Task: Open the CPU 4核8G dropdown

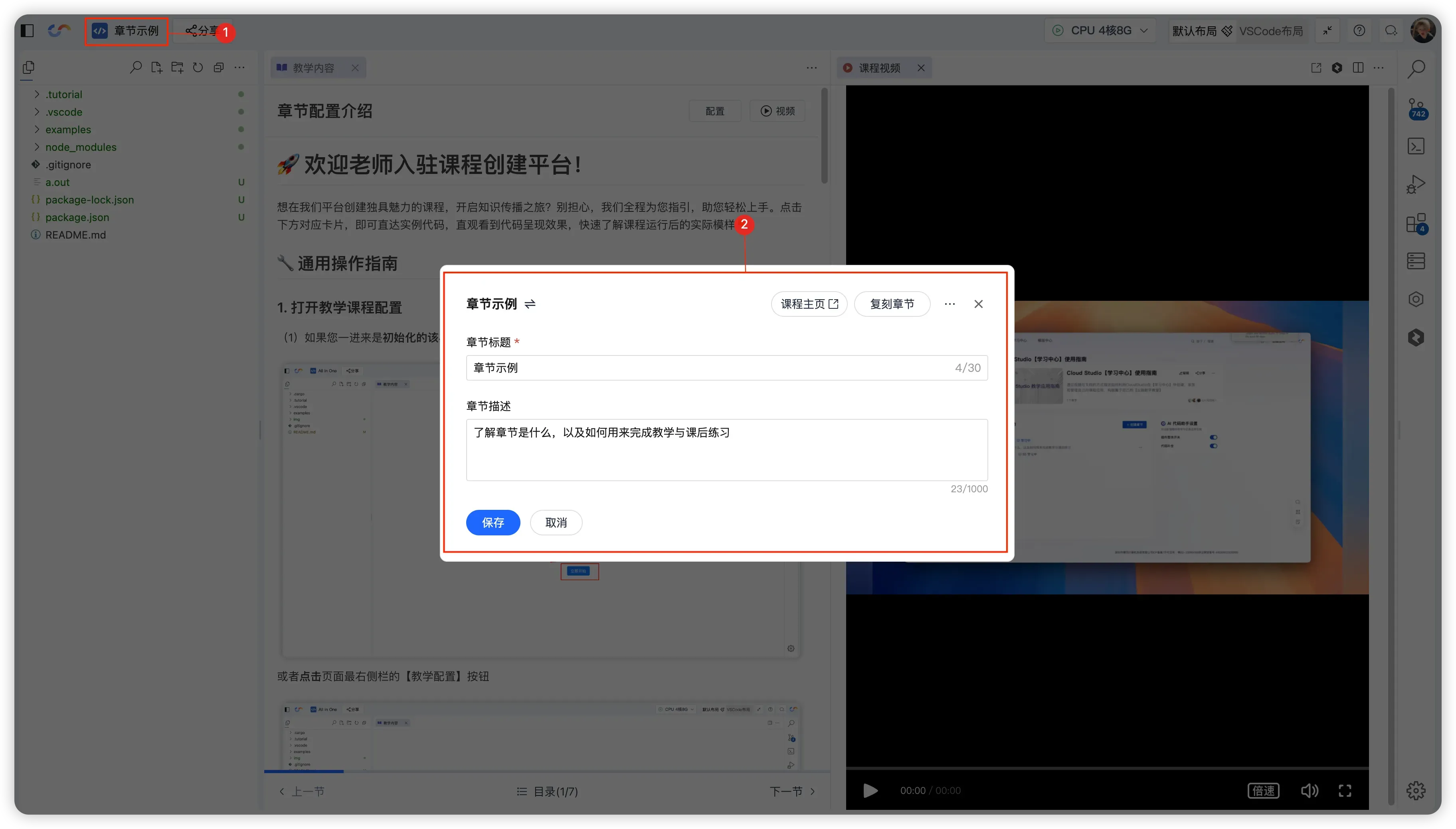Action: (1100, 31)
